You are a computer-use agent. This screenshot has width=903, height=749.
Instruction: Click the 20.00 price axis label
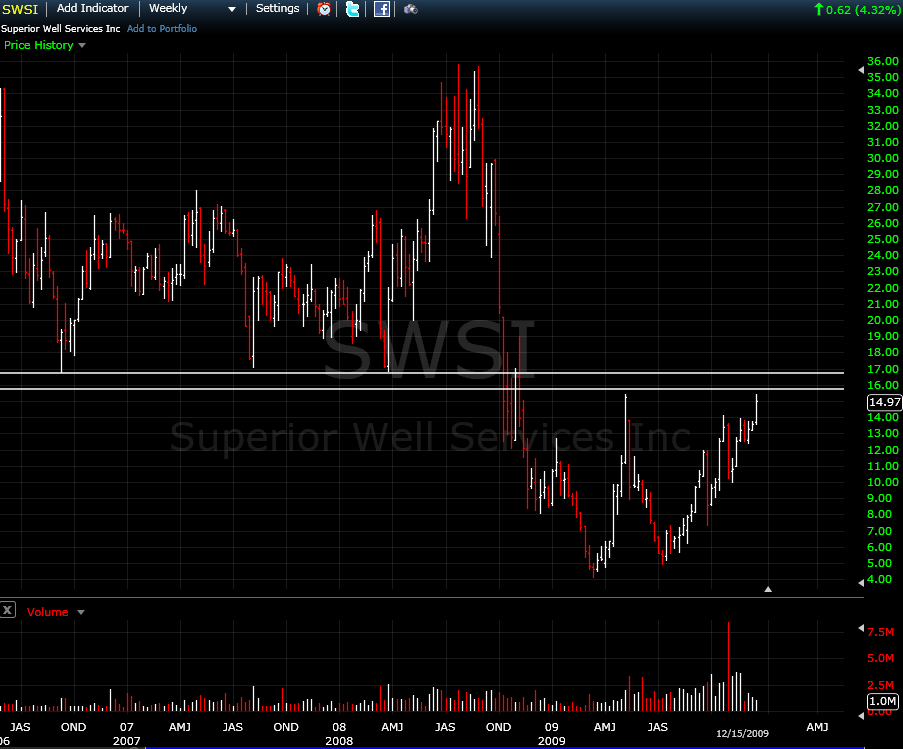[883, 320]
